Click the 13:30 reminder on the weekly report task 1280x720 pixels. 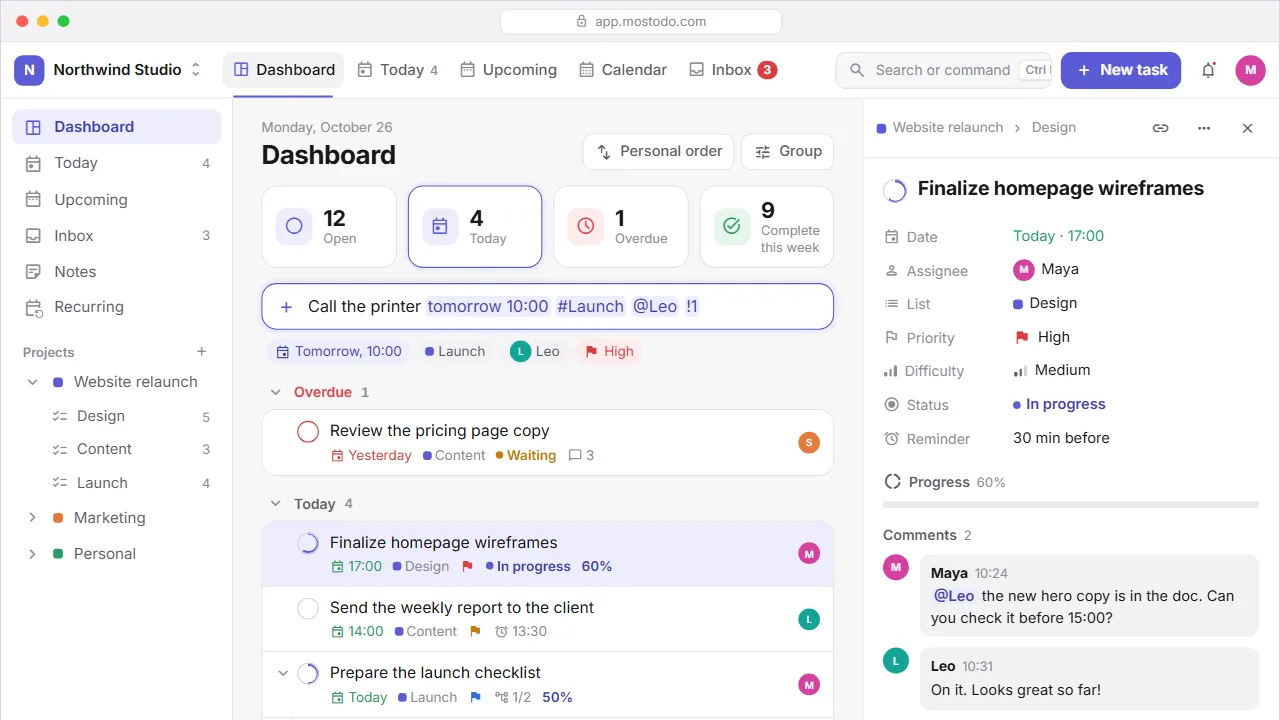(x=520, y=631)
